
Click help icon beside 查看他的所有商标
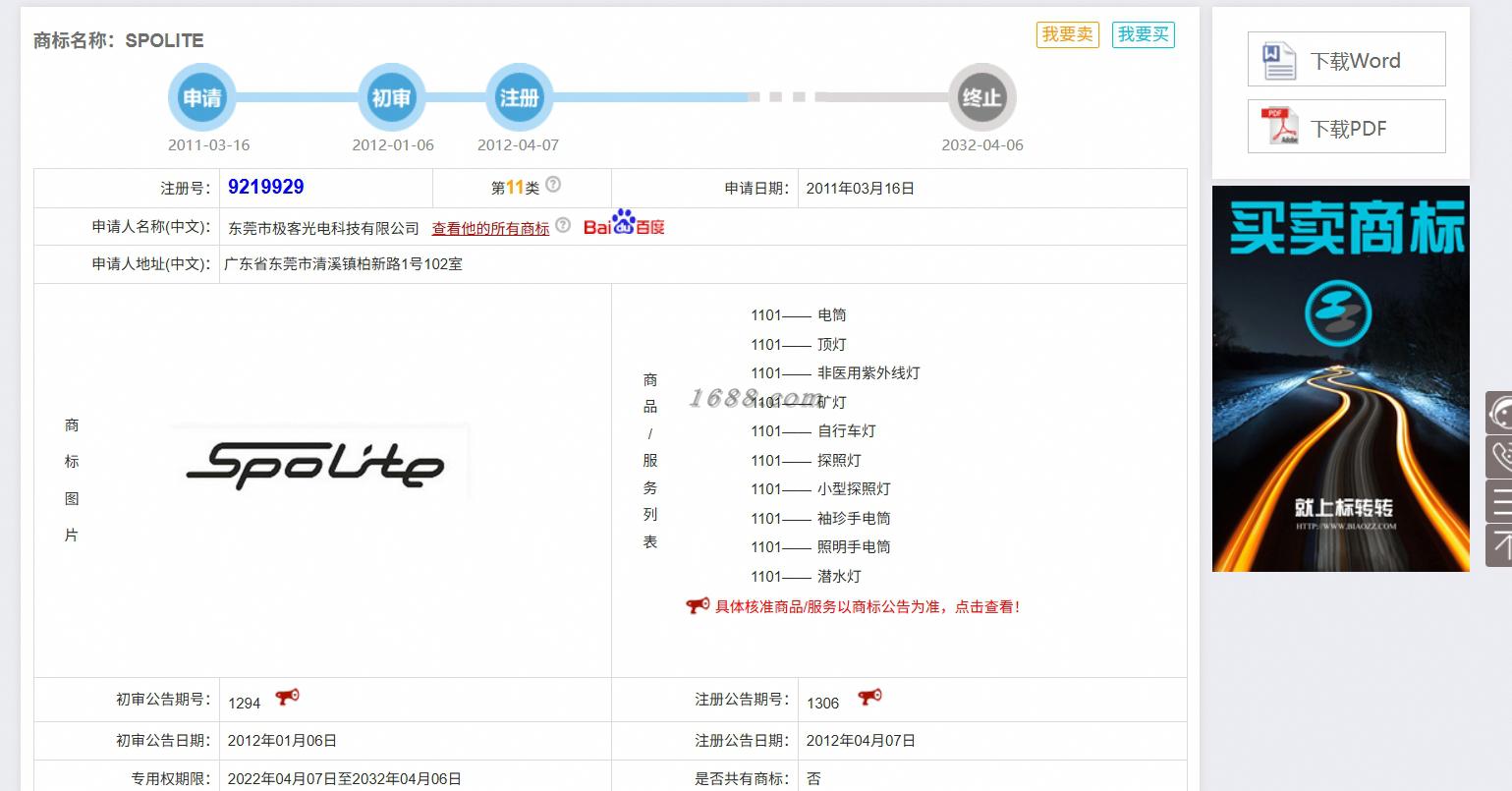click(562, 225)
